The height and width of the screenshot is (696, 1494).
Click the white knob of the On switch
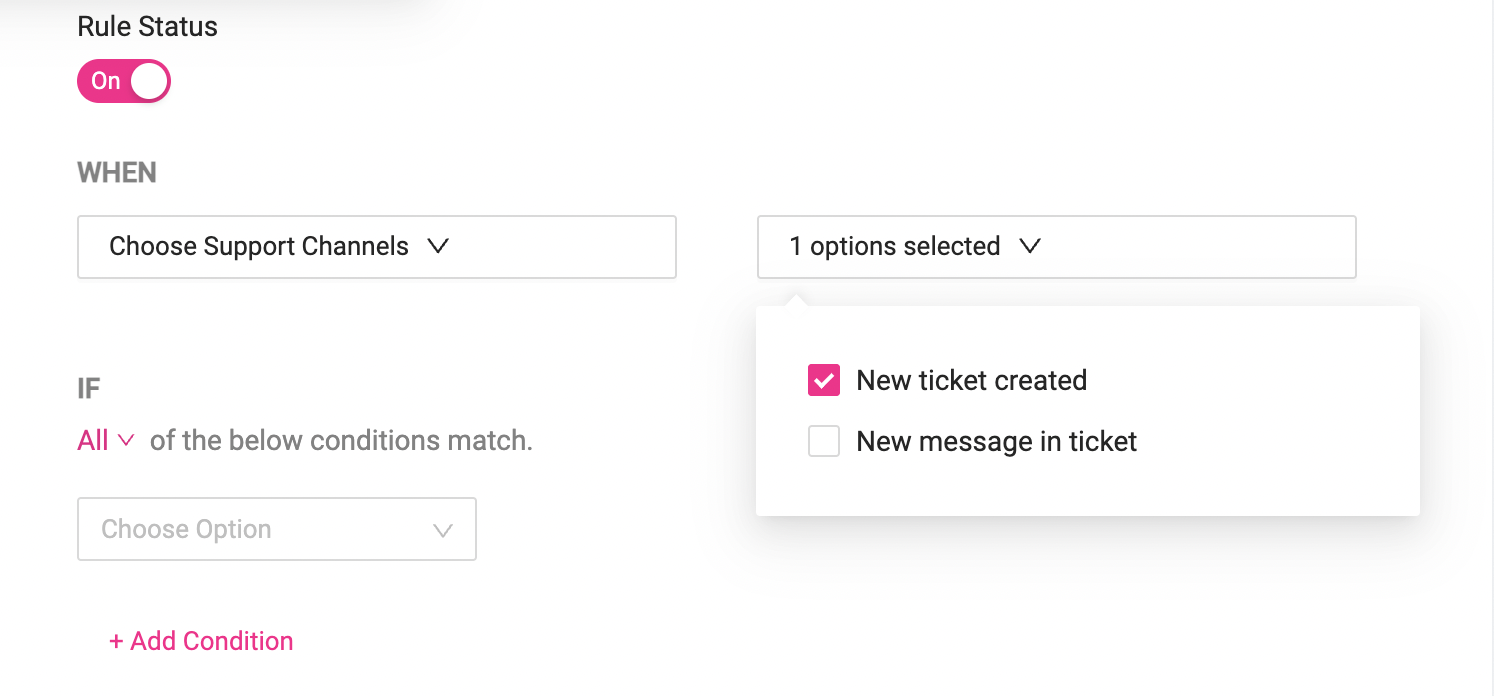[149, 81]
